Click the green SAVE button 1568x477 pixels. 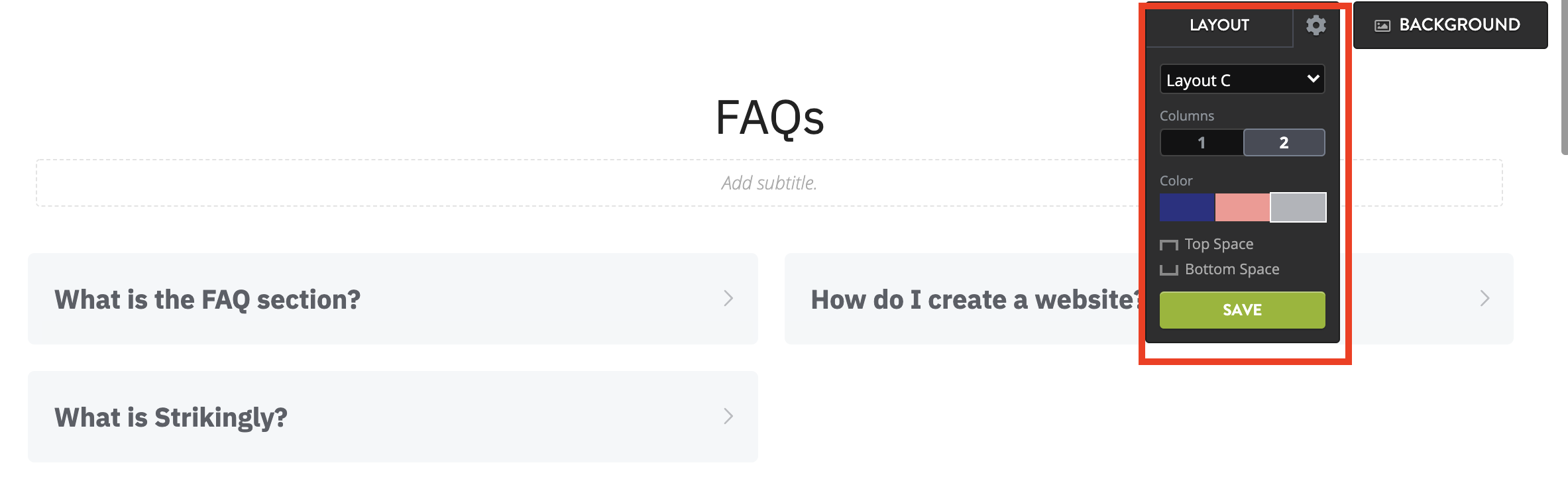tap(1242, 310)
